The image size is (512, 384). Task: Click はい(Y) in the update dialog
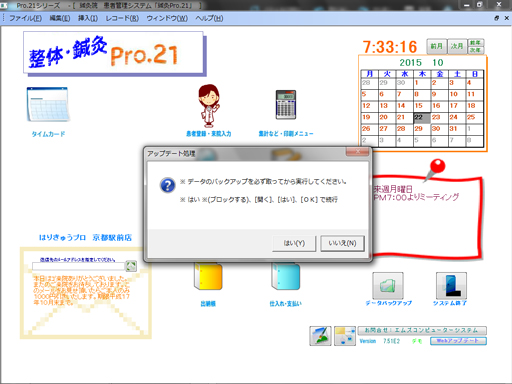point(294,243)
